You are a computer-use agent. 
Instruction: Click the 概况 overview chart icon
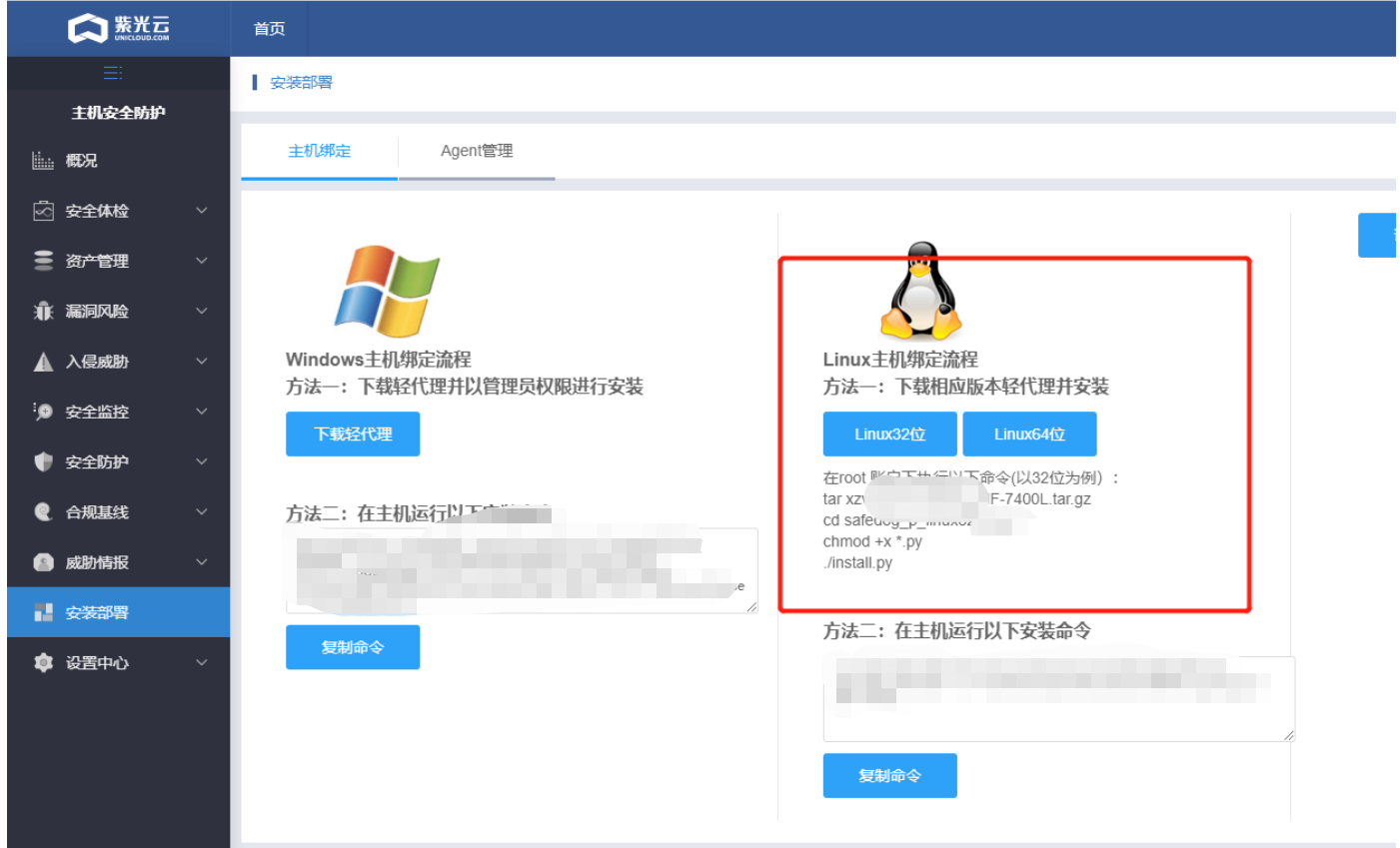point(43,161)
